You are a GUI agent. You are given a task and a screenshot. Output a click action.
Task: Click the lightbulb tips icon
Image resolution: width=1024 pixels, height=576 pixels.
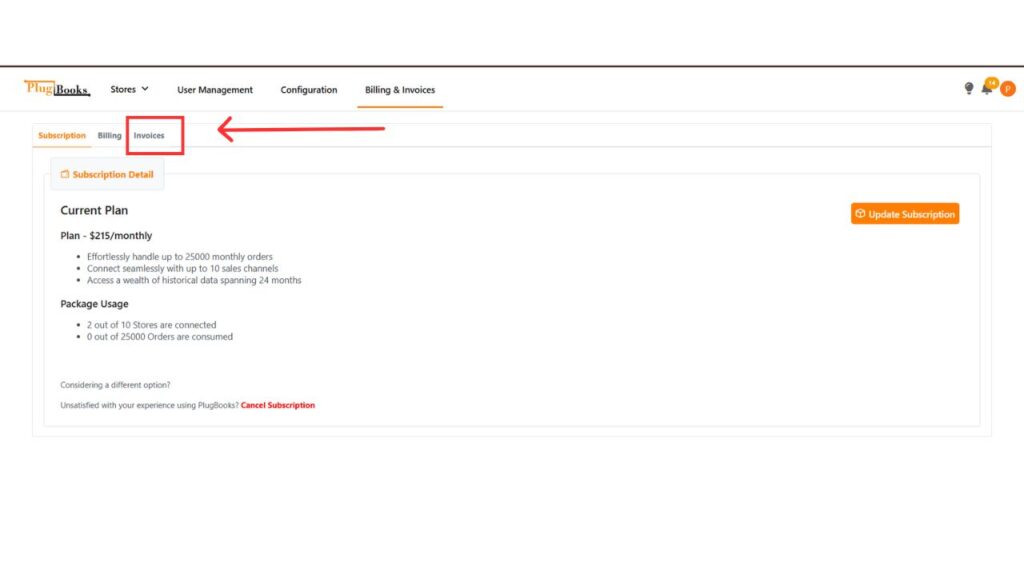point(968,89)
